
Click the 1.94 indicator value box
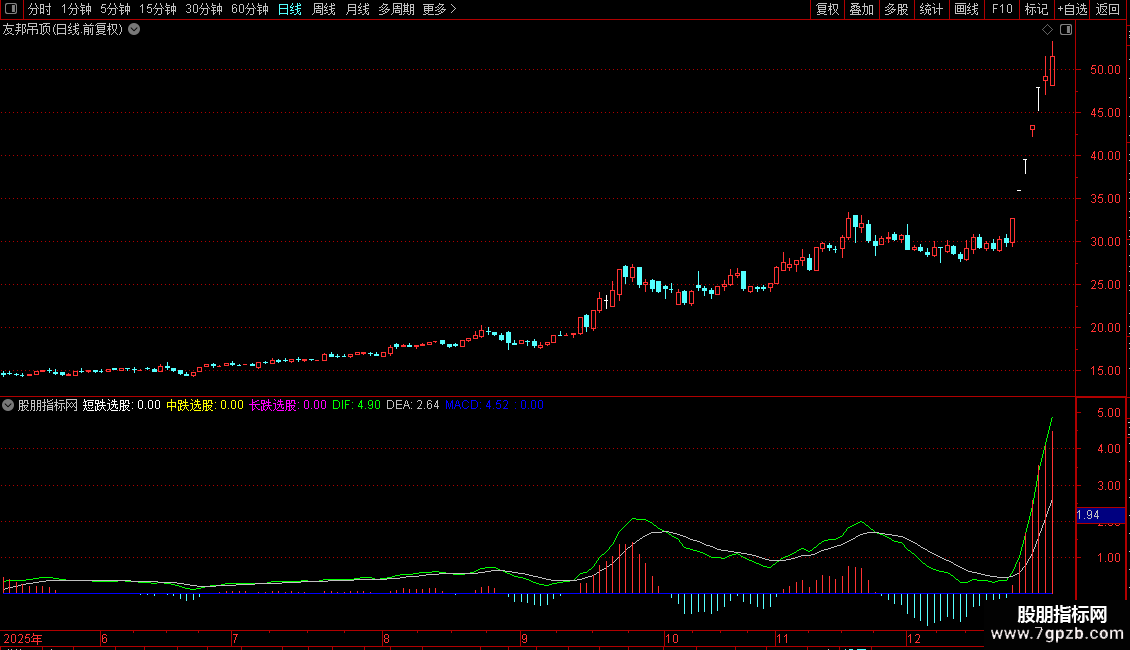1100,515
